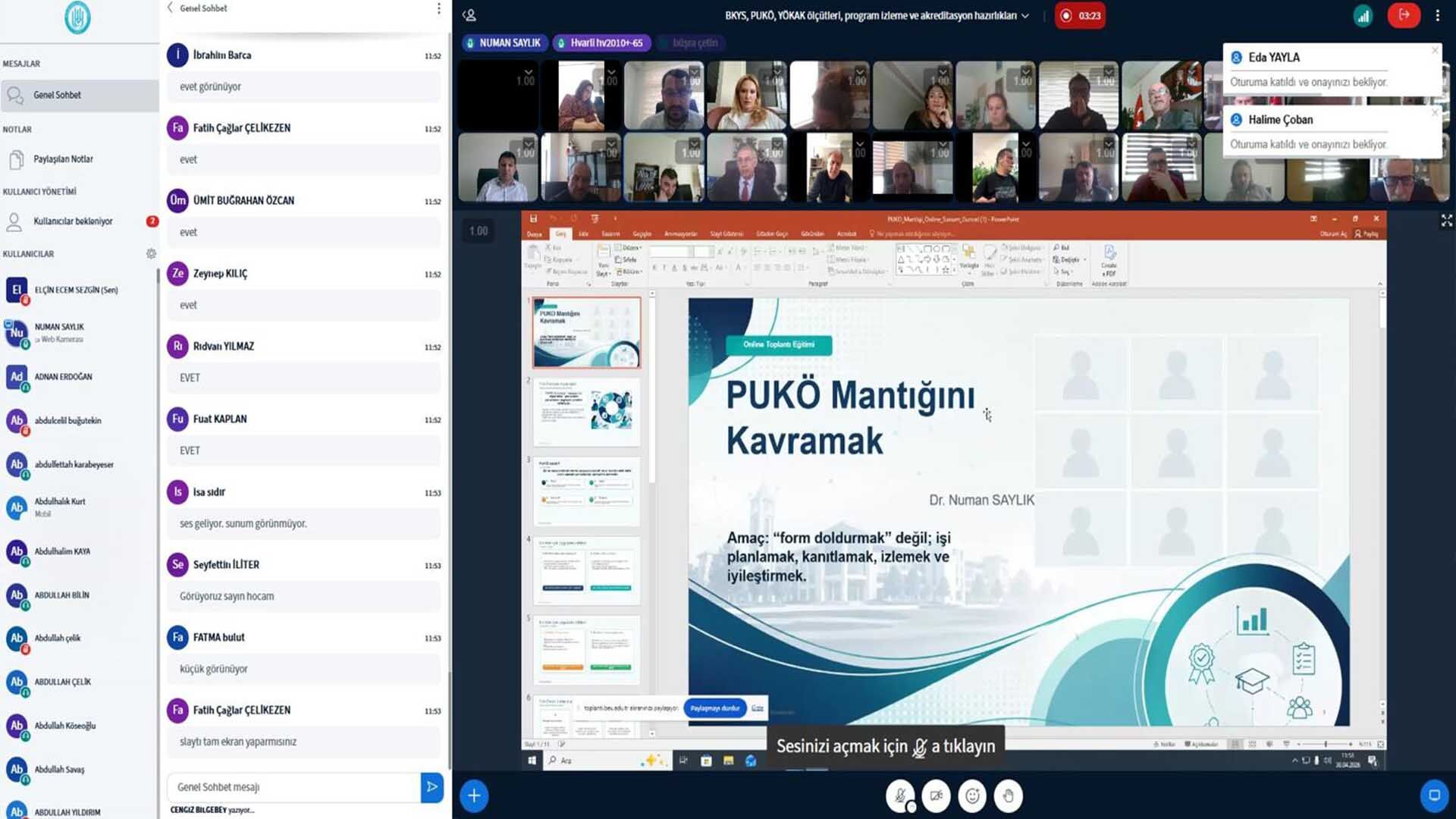Toggle webcam sharing
1456x819 pixels.
coord(937,795)
